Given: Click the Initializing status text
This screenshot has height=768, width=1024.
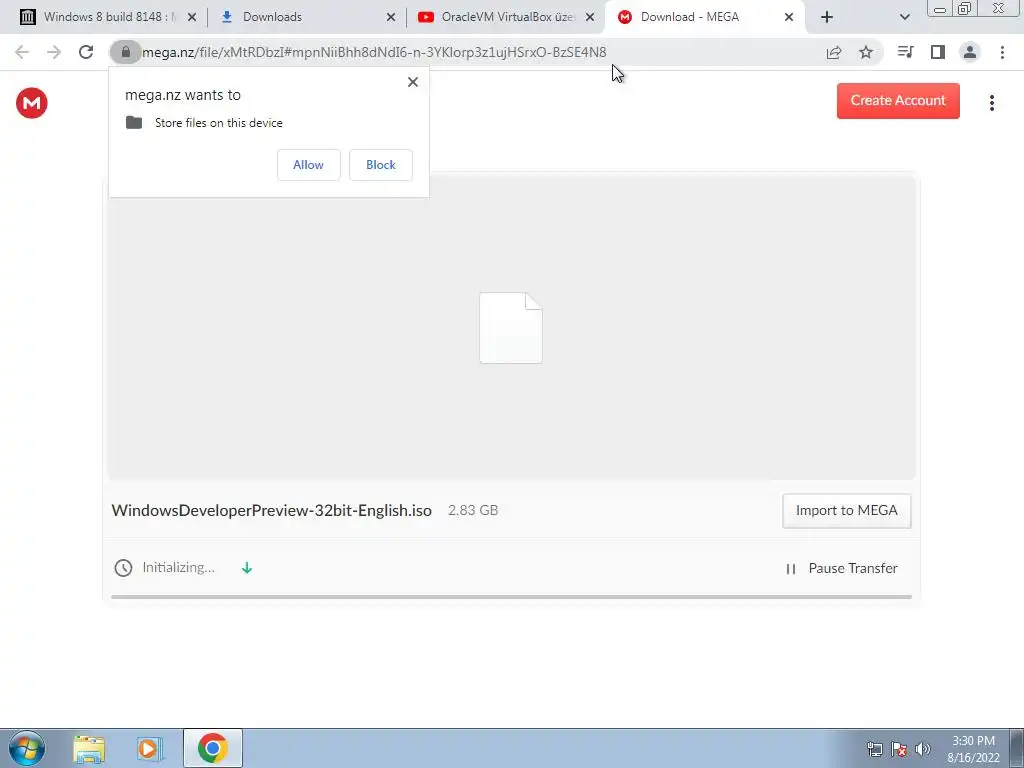Looking at the screenshot, I should (178, 568).
